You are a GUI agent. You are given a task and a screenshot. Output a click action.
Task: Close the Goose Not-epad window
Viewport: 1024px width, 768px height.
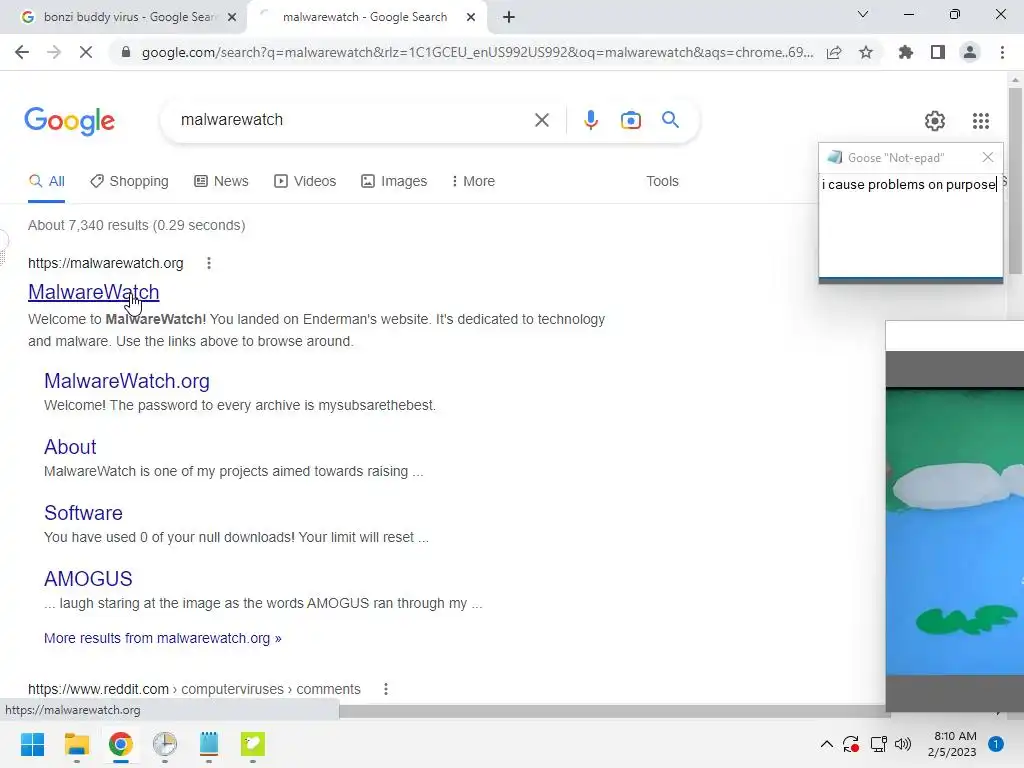tap(988, 157)
